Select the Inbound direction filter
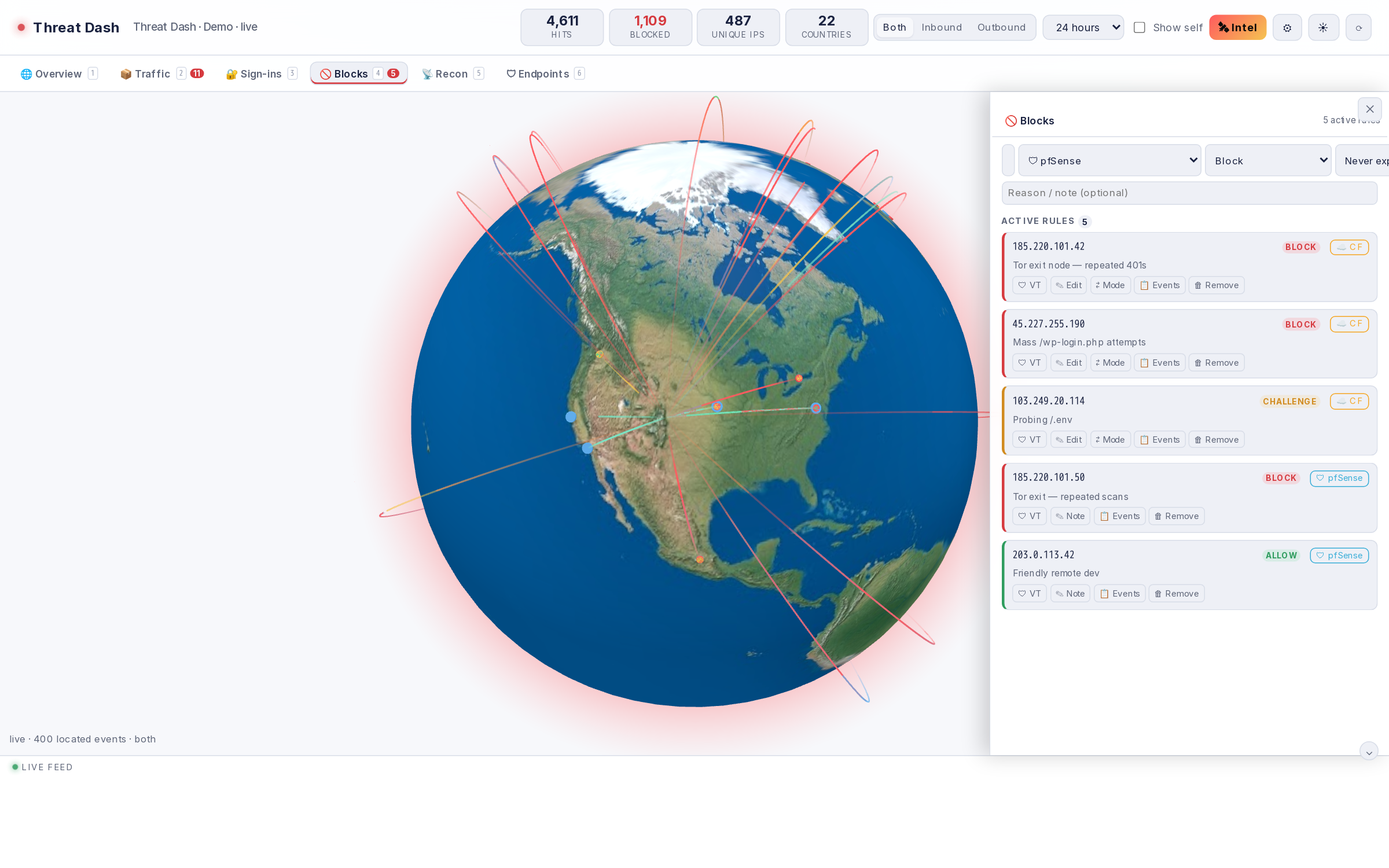 coord(942,28)
